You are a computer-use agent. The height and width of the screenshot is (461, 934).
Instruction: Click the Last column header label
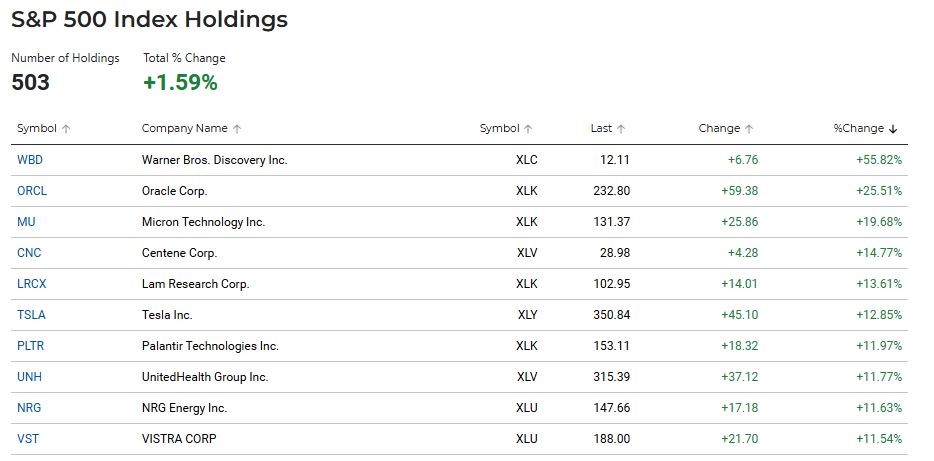[601, 128]
